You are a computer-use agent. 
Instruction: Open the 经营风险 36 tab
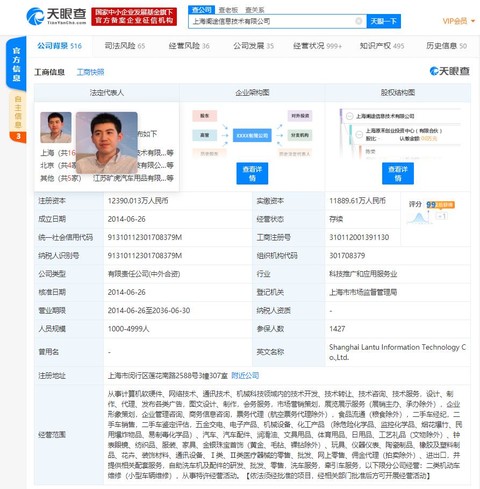click(x=189, y=46)
